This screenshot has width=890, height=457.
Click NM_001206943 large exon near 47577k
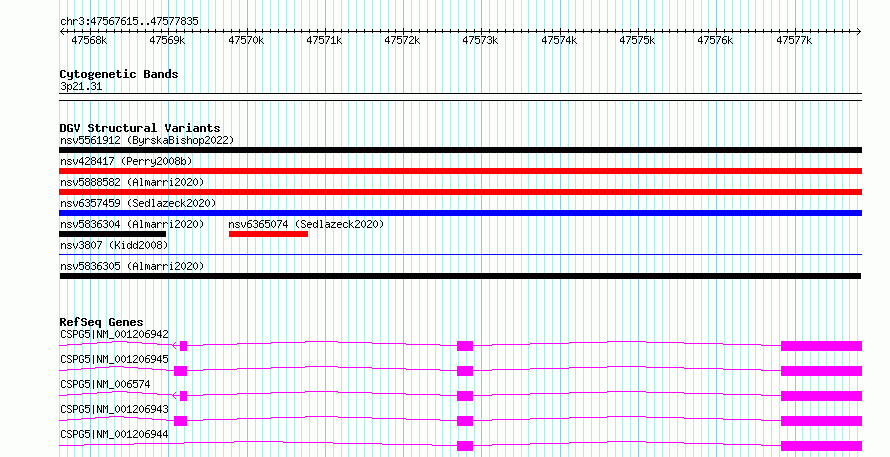point(821,421)
